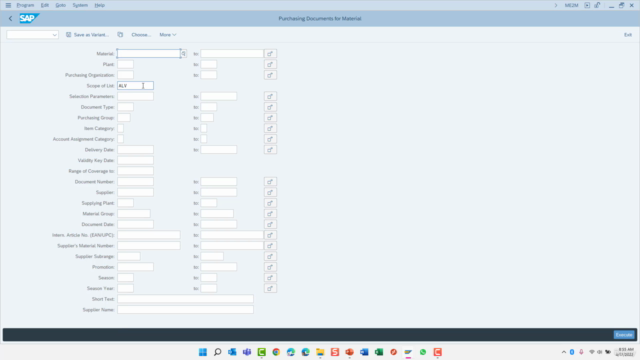Open multiple selection for Supplier Subrange
This screenshot has width=640, height=360.
coord(270,256)
